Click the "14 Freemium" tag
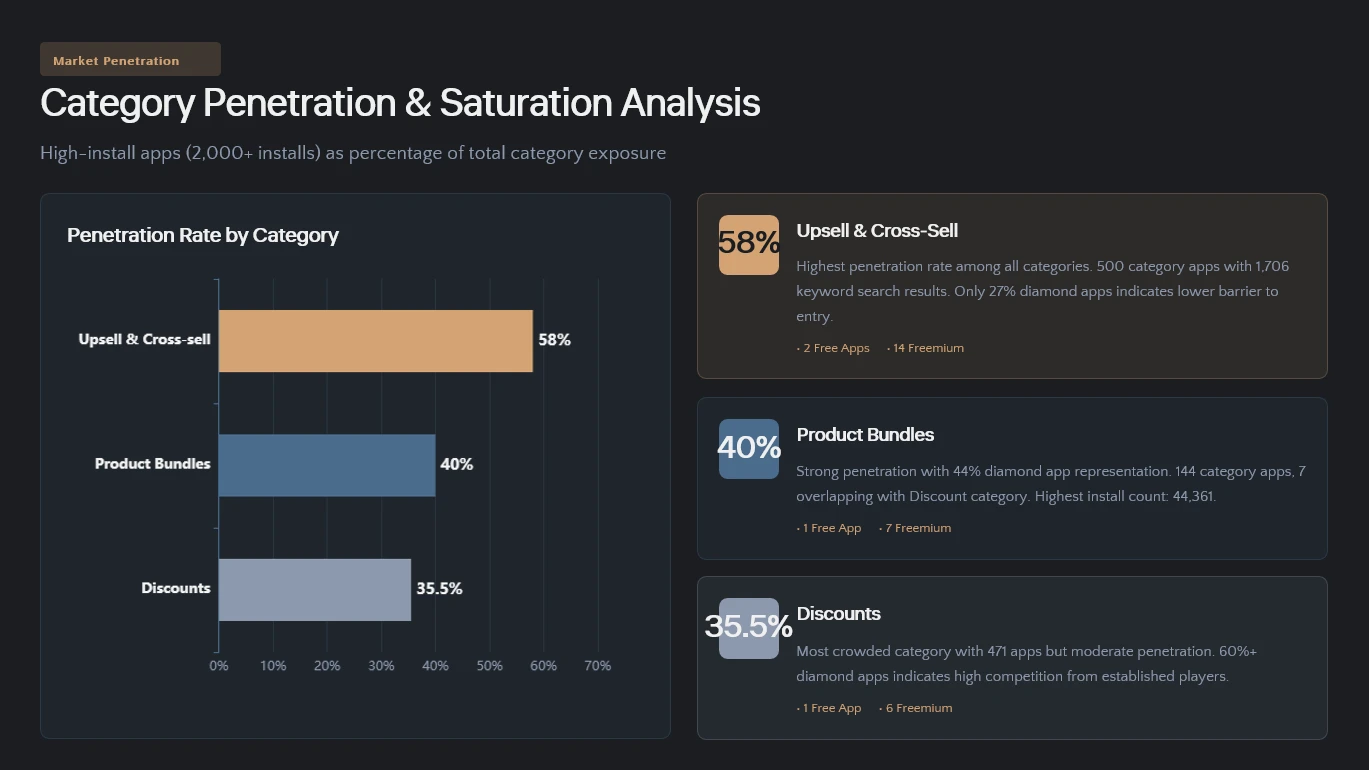 pos(928,348)
